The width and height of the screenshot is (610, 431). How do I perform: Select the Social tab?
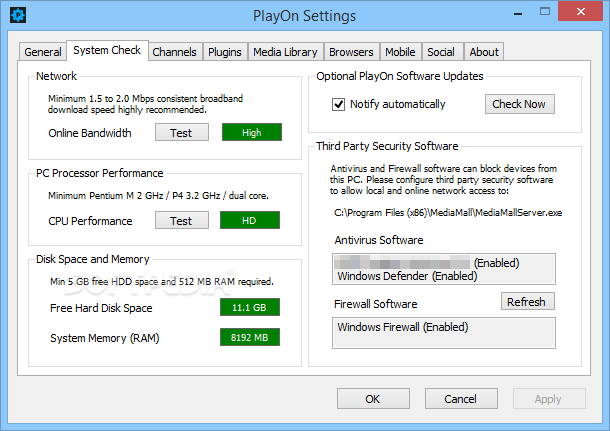coord(442,52)
